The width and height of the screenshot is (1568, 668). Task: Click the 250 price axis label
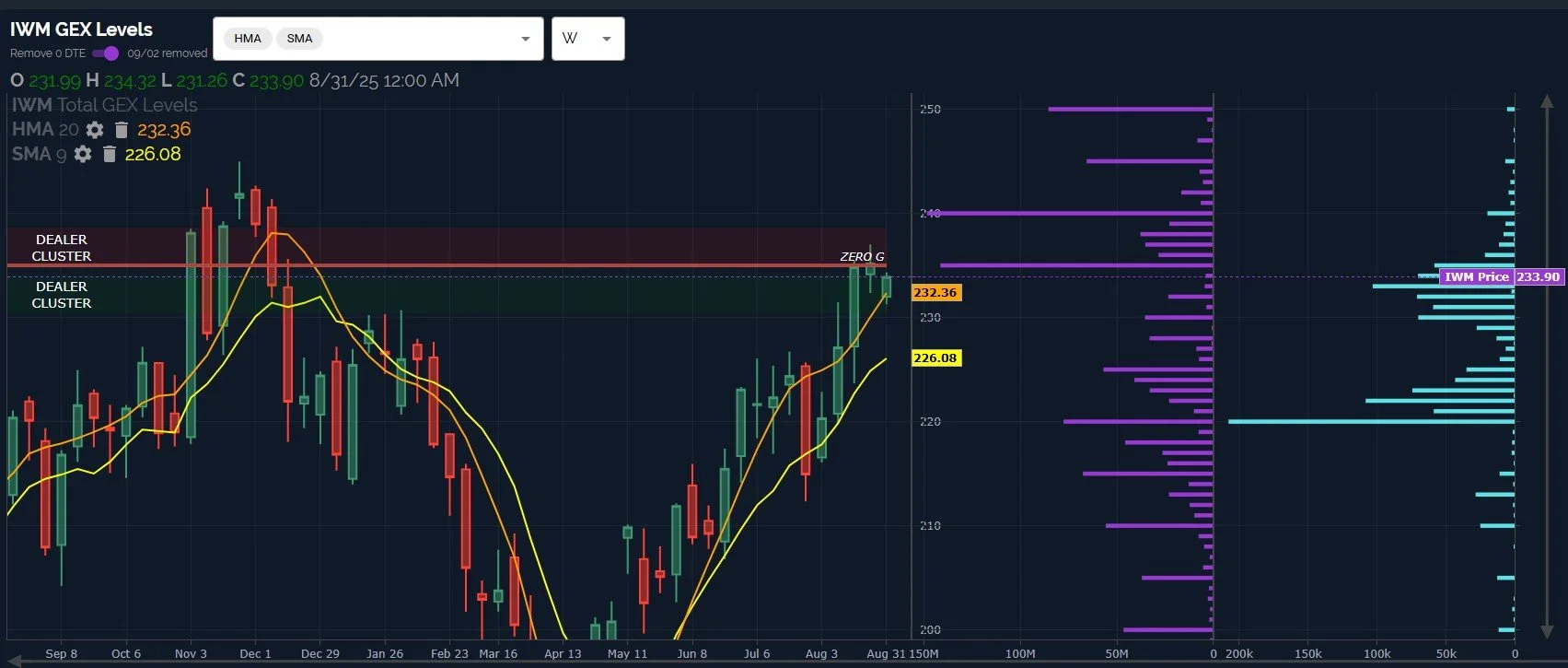tap(930, 109)
